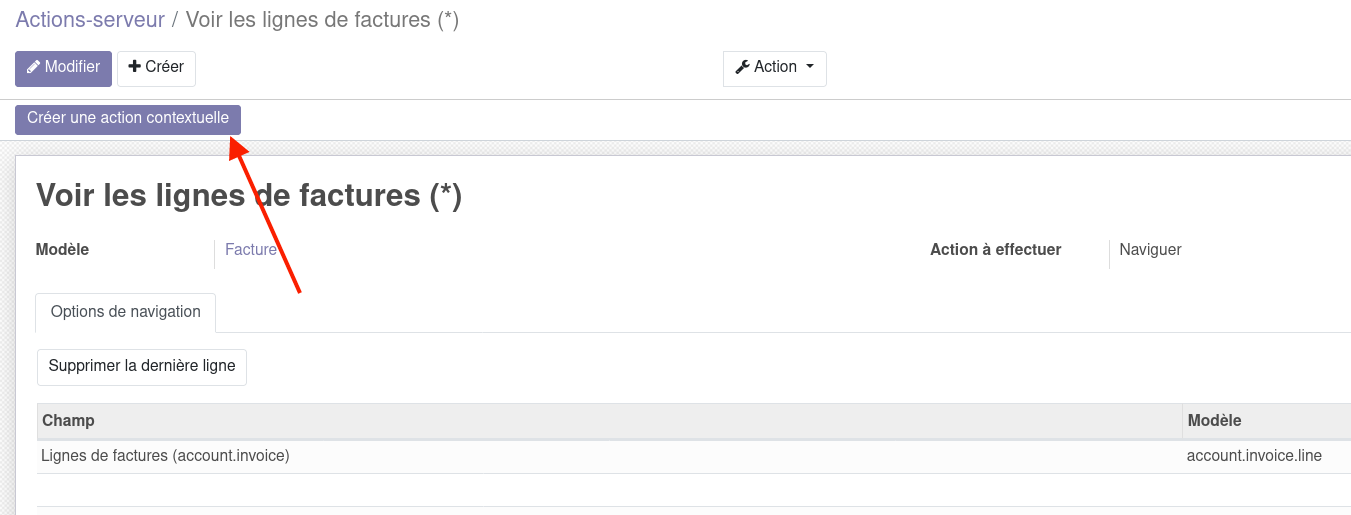Go back to Actions-serveur breadcrumb
1351x515 pixels.
click(x=90, y=20)
